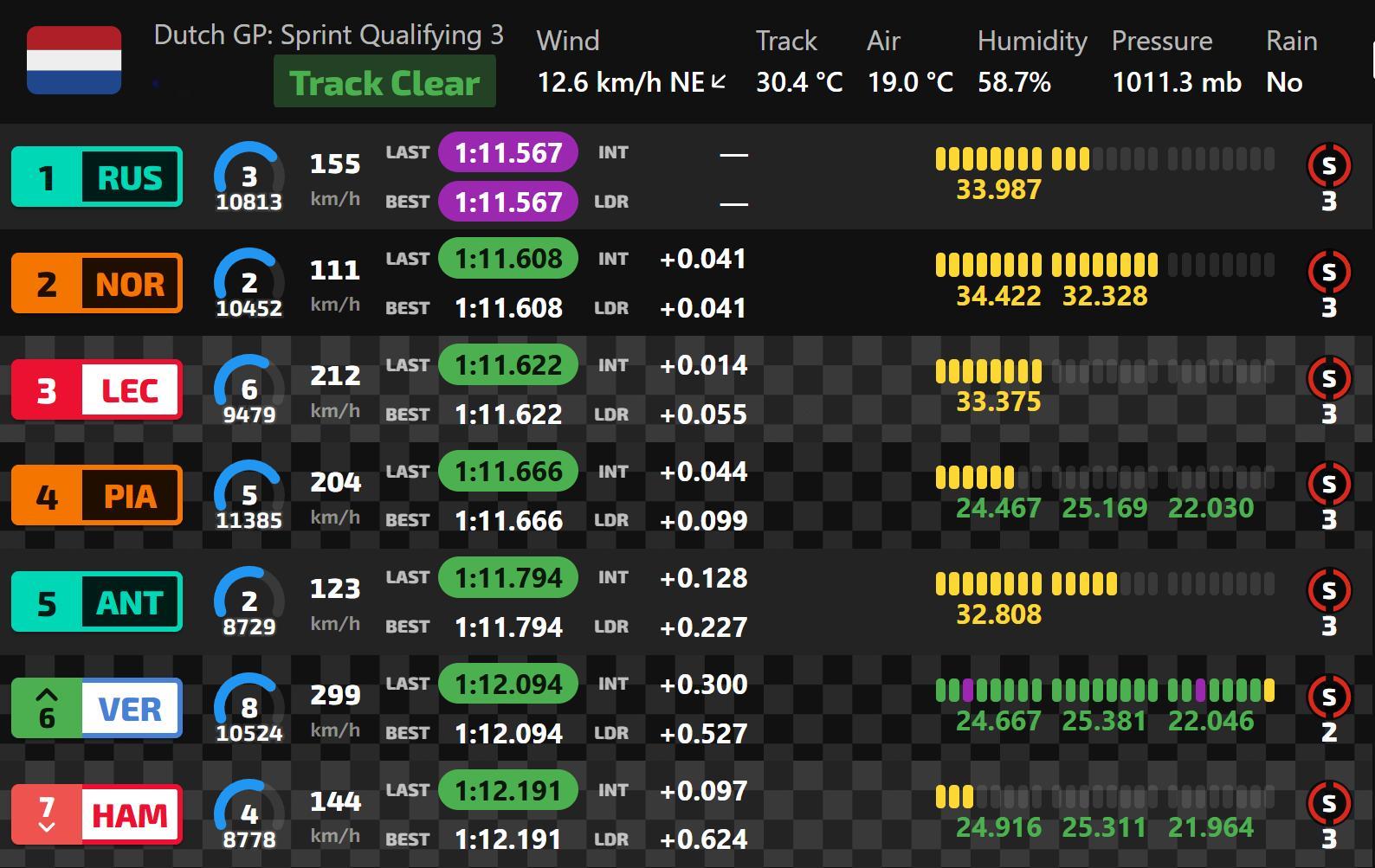Click the green last lap 1:12.191
Viewport: 1375px width, 868px height.
pos(508,790)
